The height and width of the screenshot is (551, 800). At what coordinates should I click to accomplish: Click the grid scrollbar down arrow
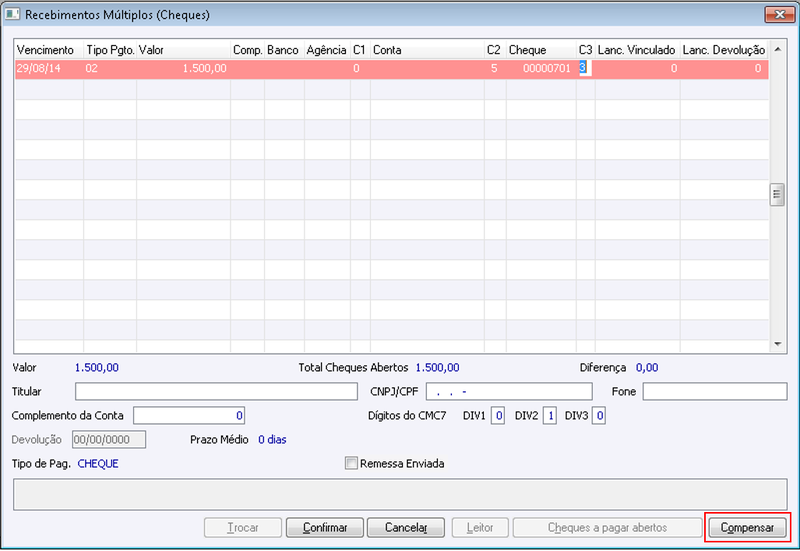[x=778, y=344]
